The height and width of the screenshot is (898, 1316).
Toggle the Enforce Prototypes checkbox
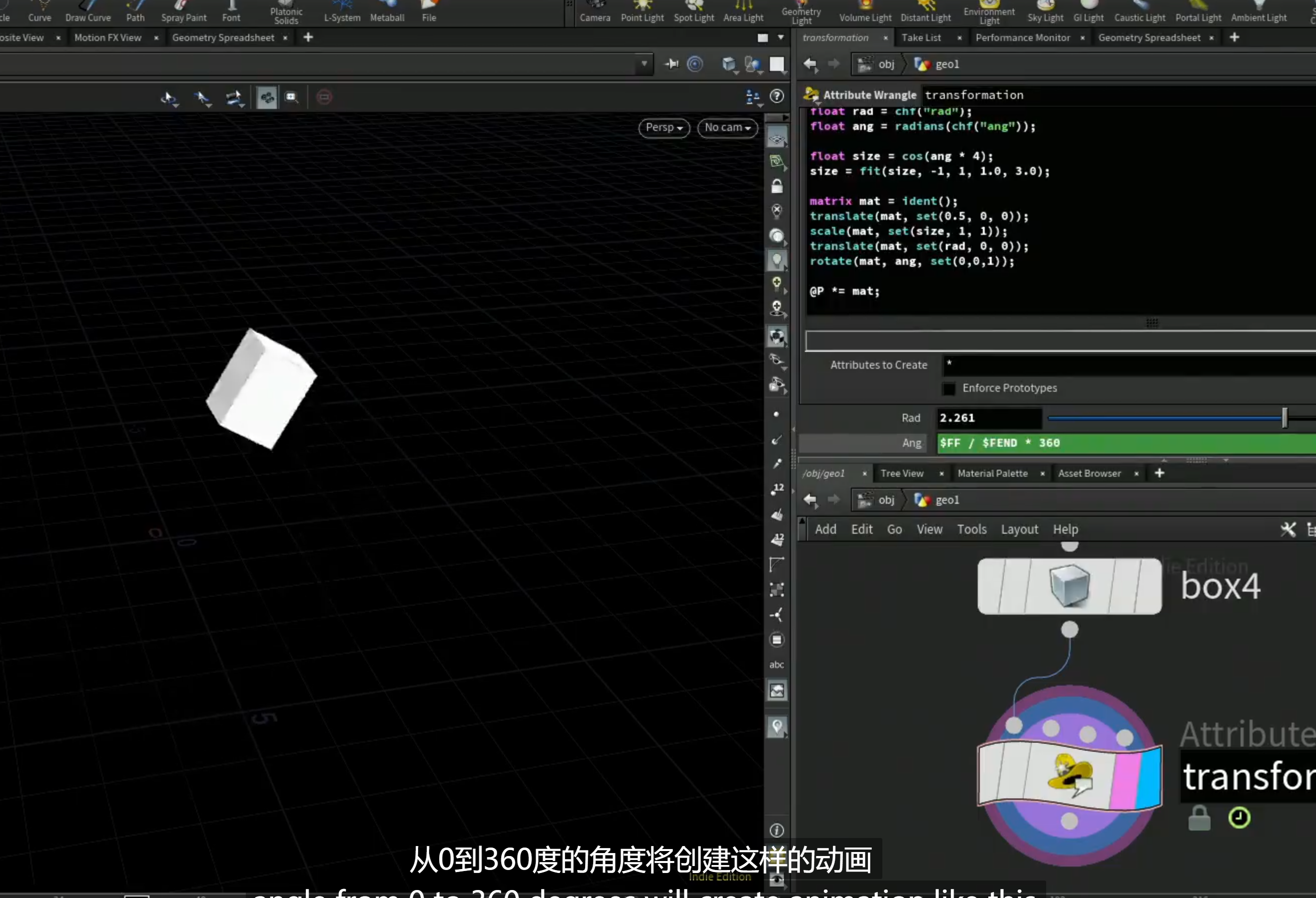pos(949,388)
